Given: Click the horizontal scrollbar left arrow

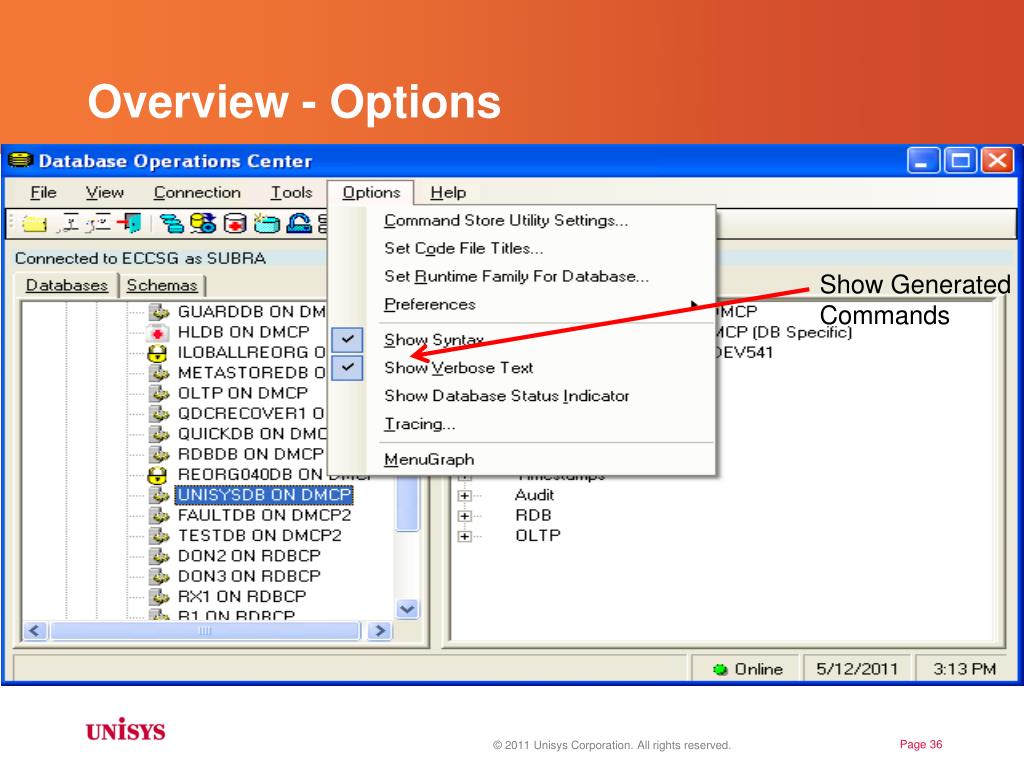Looking at the screenshot, I should point(35,631).
